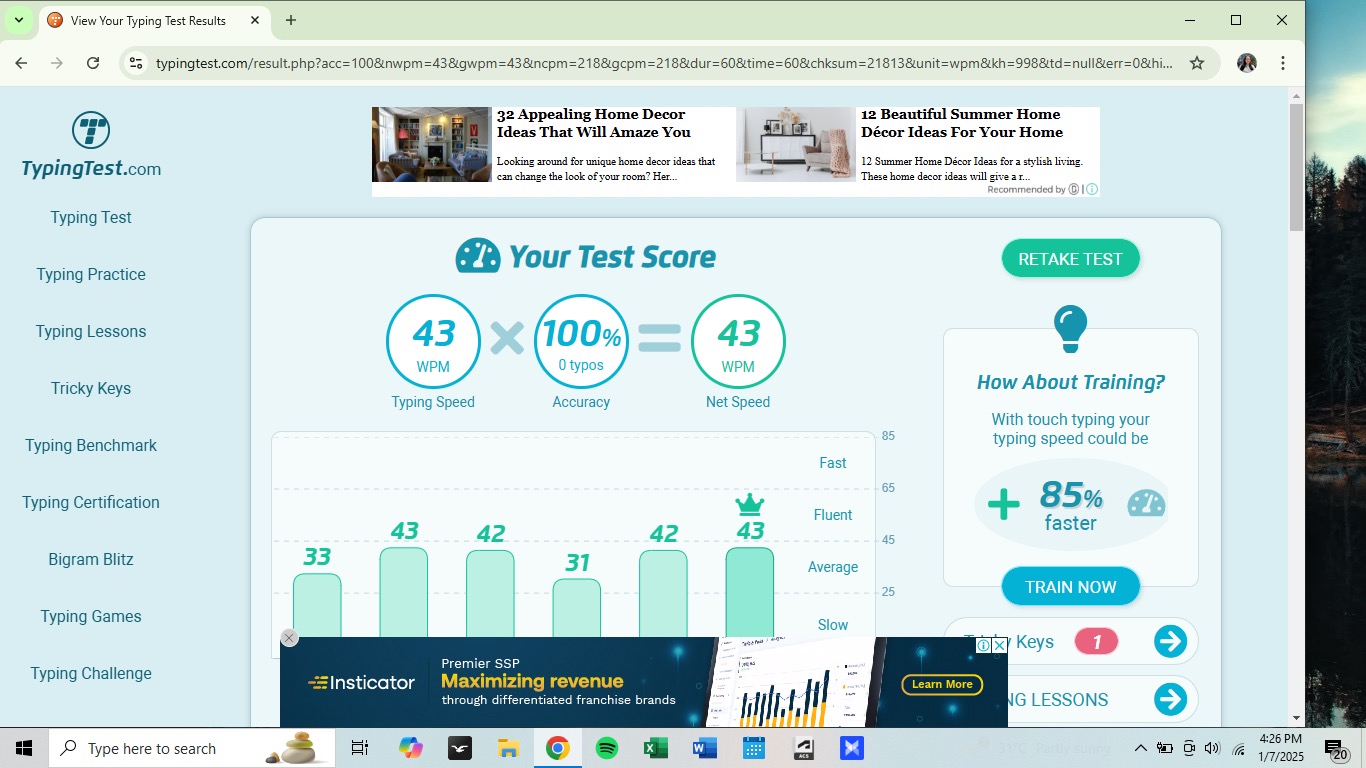Select Typing Benchmark in the sidebar
The width and height of the screenshot is (1366, 768).
(x=90, y=445)
